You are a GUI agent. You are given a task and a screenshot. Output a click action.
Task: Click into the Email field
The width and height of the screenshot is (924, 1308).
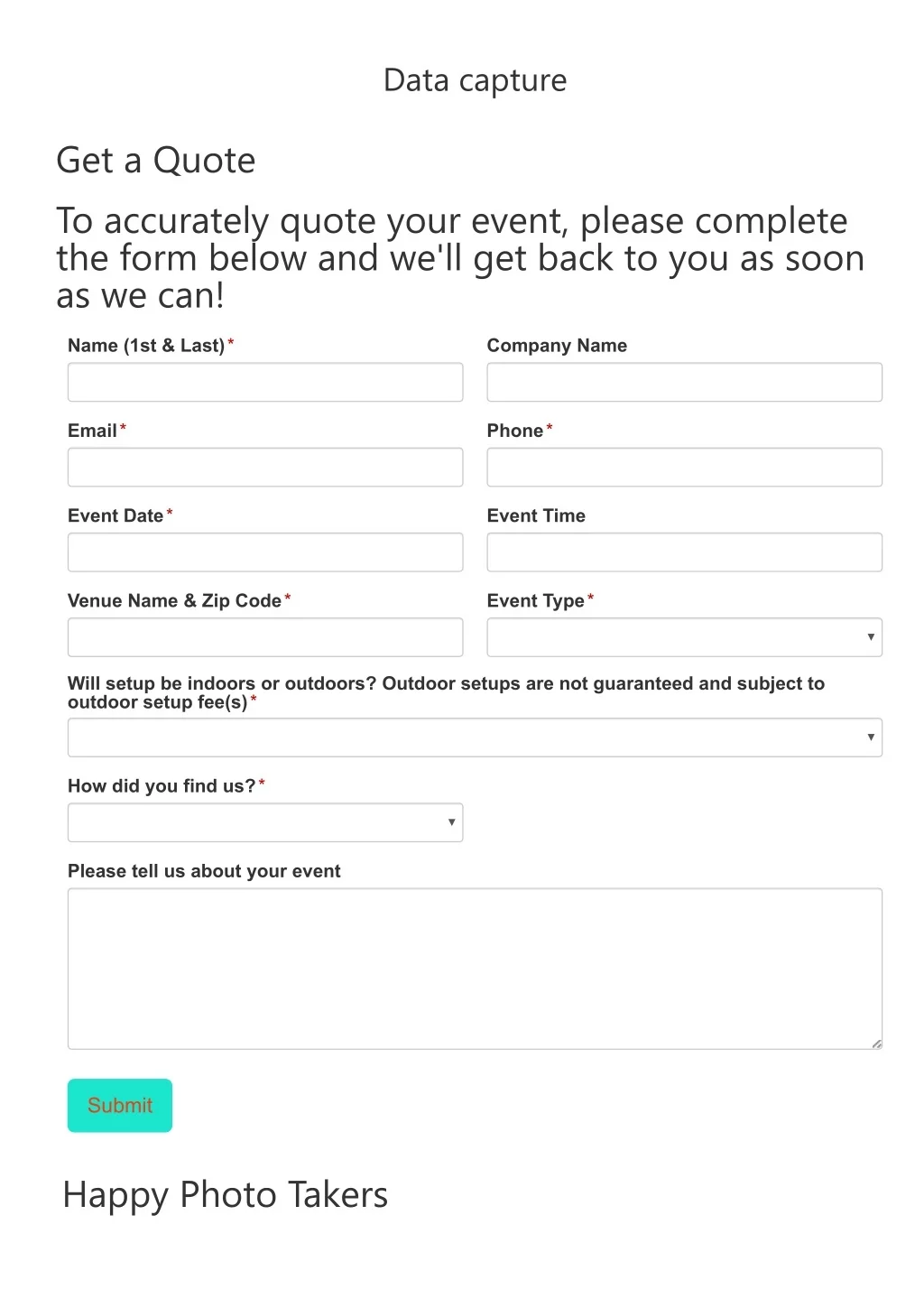265,467
